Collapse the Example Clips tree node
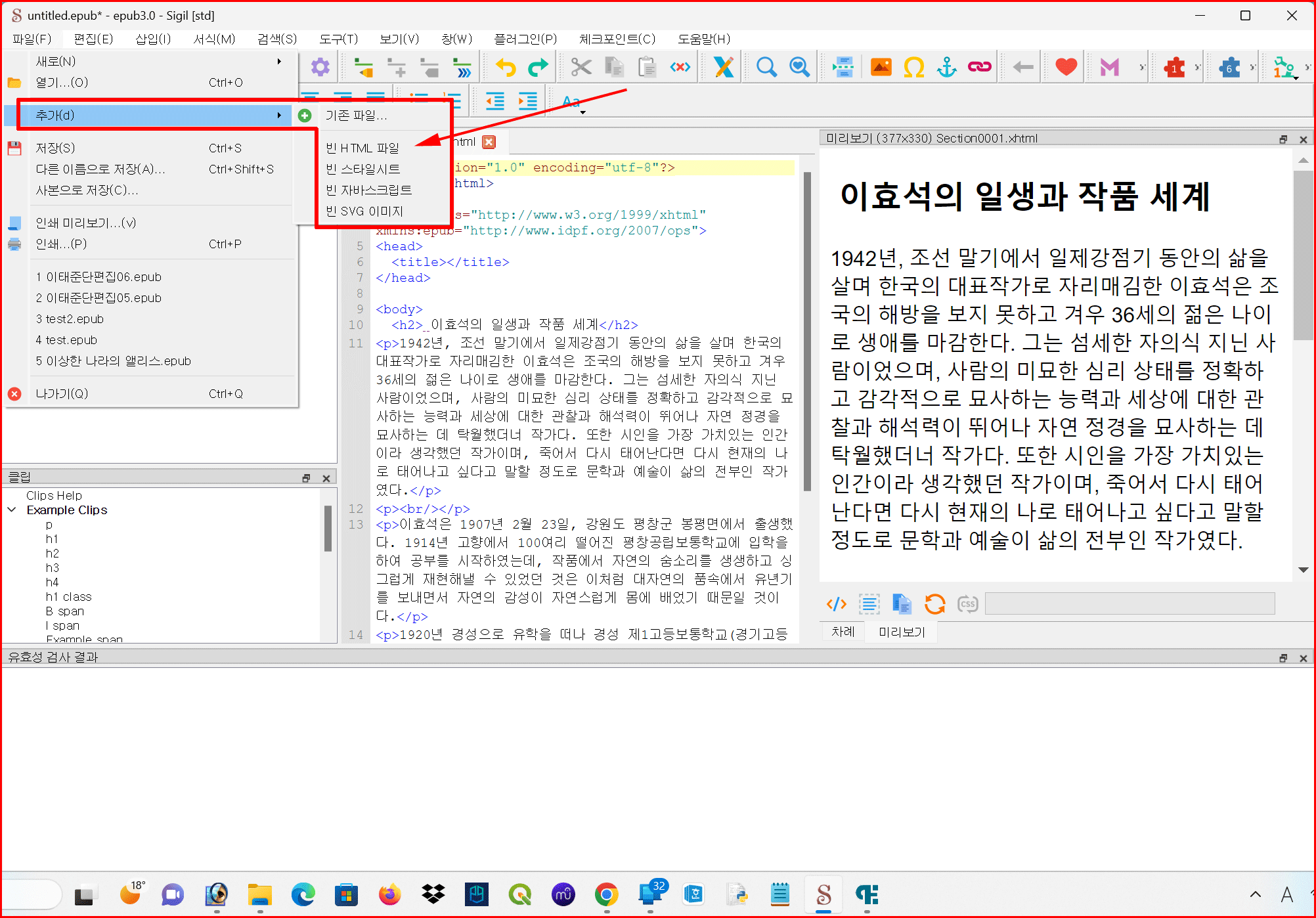 click(x=12, y=510)
